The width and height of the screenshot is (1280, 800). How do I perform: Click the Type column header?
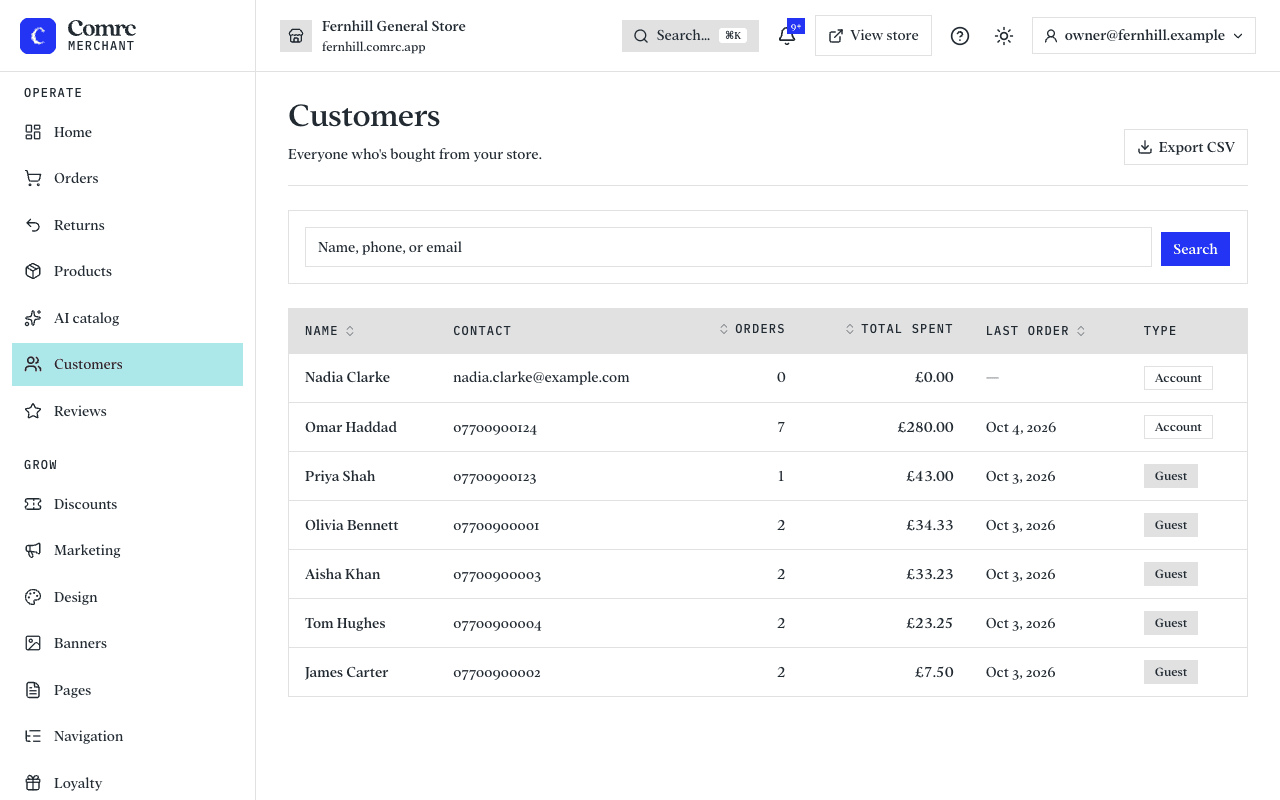tap(1160, 331)
